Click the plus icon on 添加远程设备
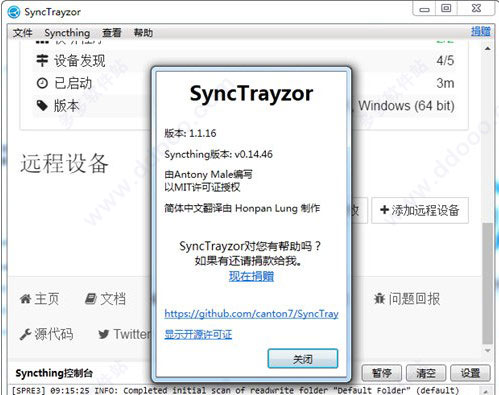Screen dimensions: 499x395 [384, 210]
